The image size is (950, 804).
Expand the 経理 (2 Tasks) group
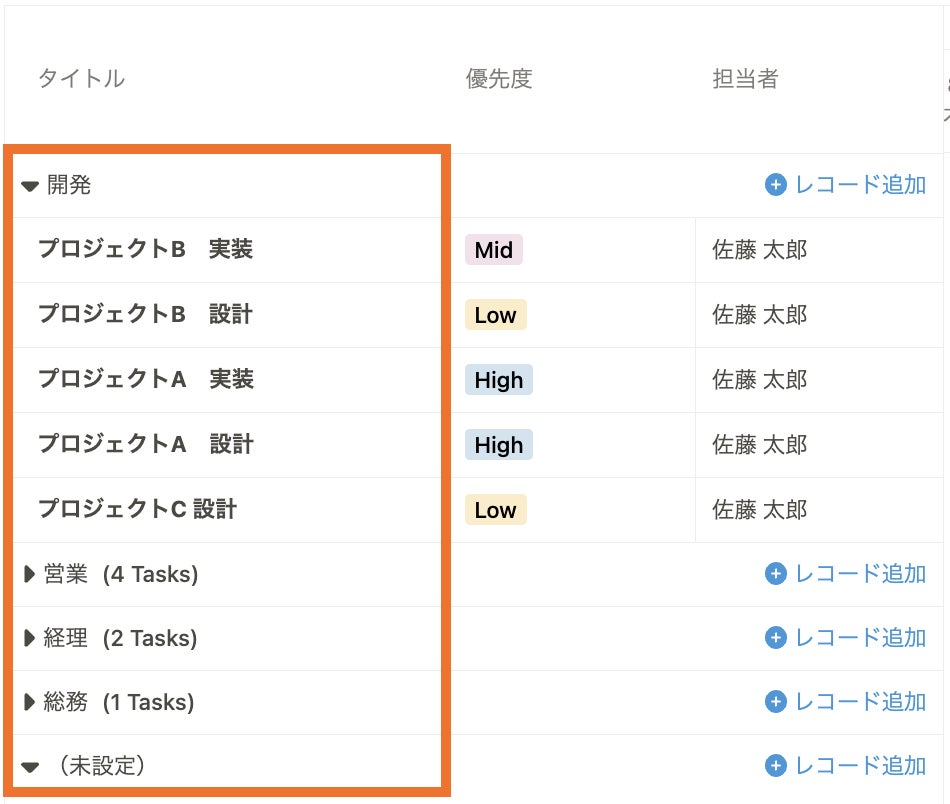[x=30, y=638]
